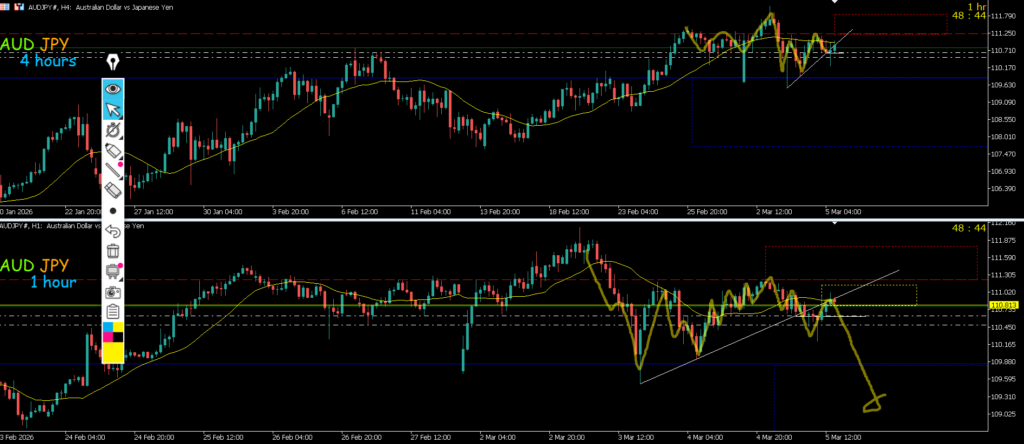Choose the yellow color swatch in toolbar
1024x444 pixels.
coord(113,352)
